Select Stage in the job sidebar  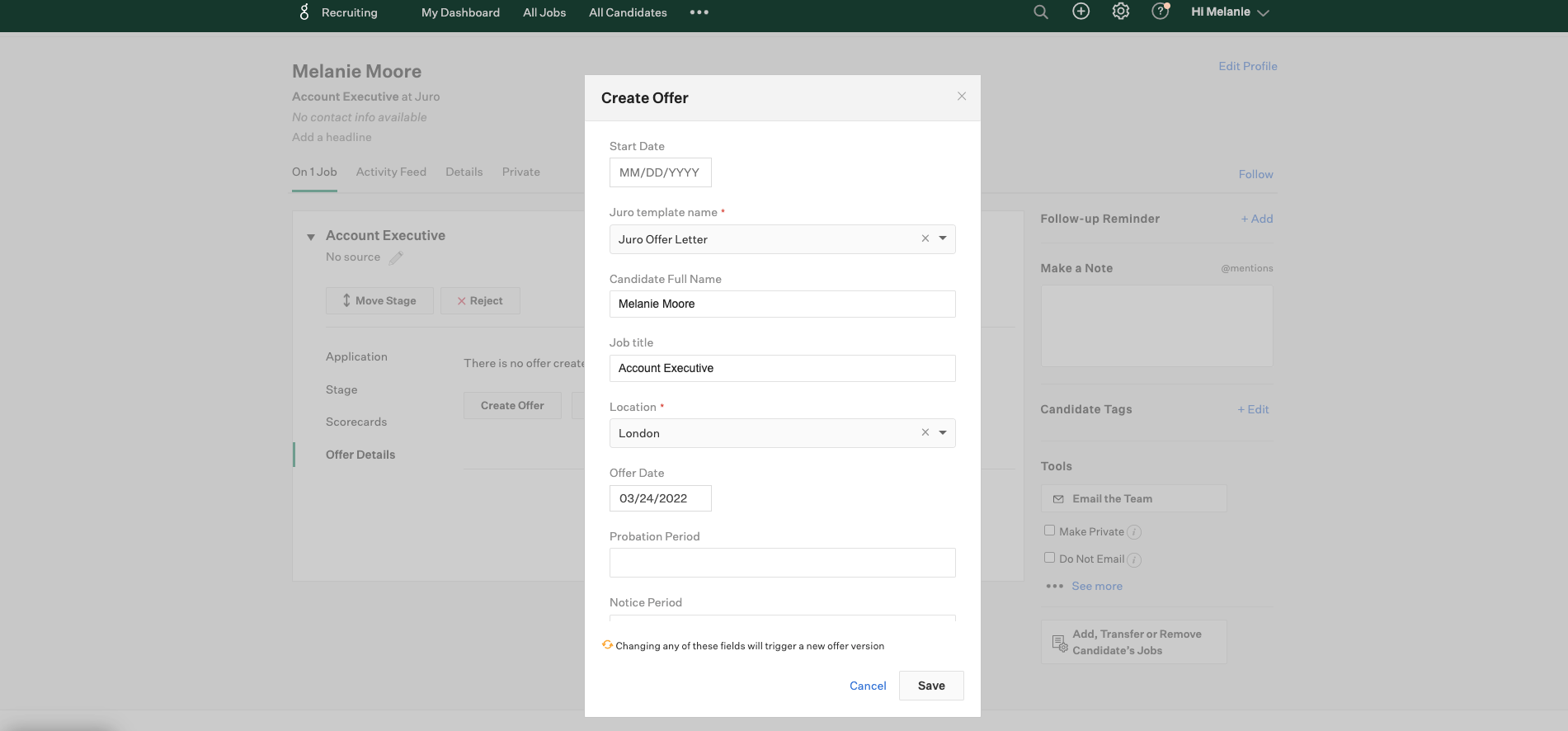(341, 389)
